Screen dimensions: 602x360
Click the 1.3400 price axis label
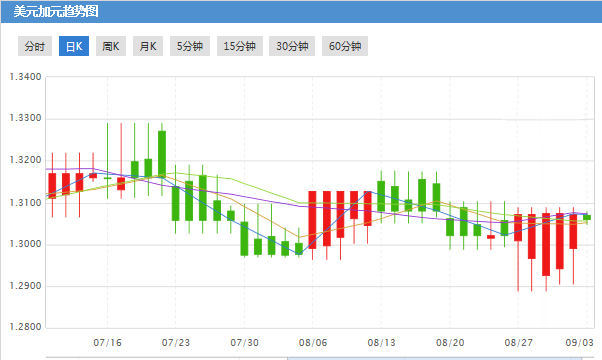tap(25, 77)
